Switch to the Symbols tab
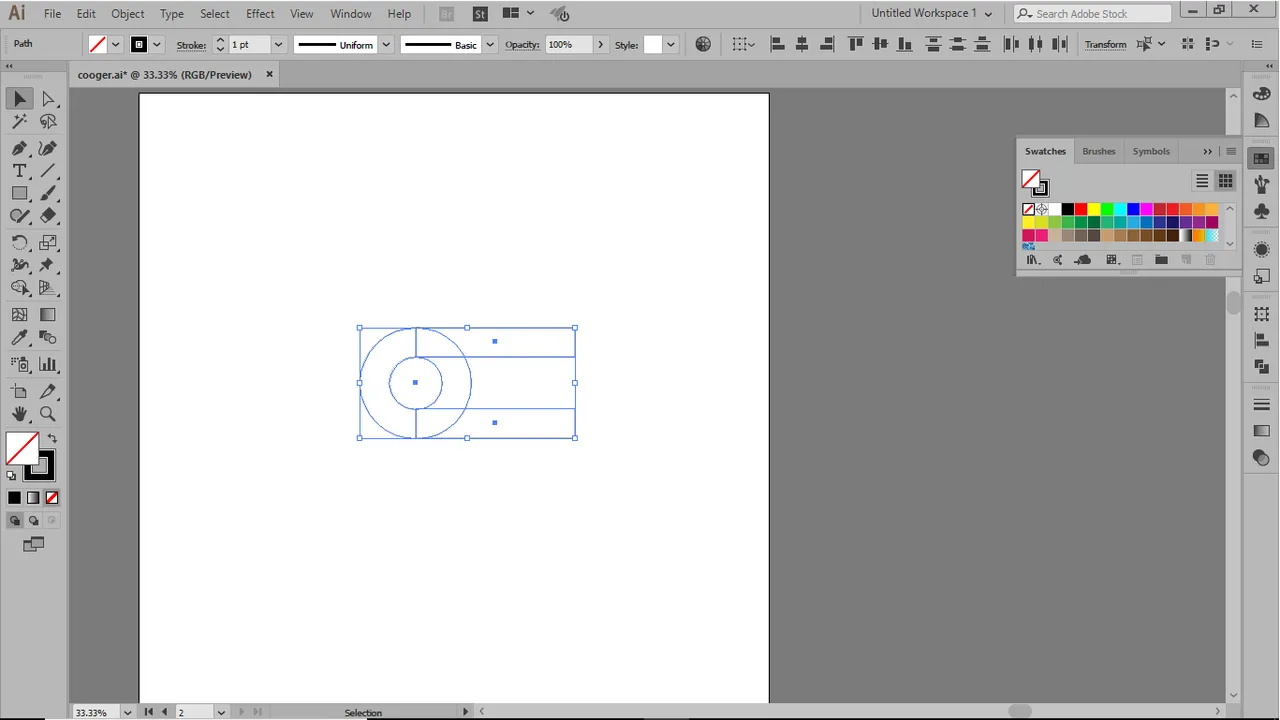The height and width of the screenshot is (720, 1280). point(1151,151)
